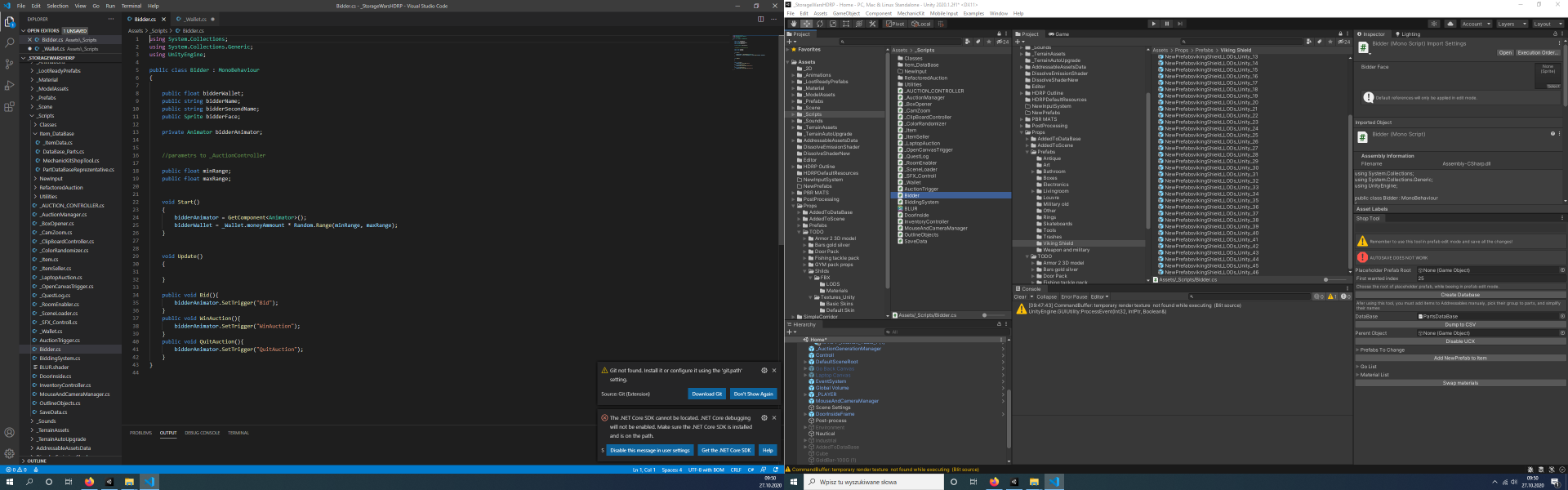Viewport: 1568px width, 490px height.
Task: Open Unity Collab icon left of cloud
Action: (1434, 24)
